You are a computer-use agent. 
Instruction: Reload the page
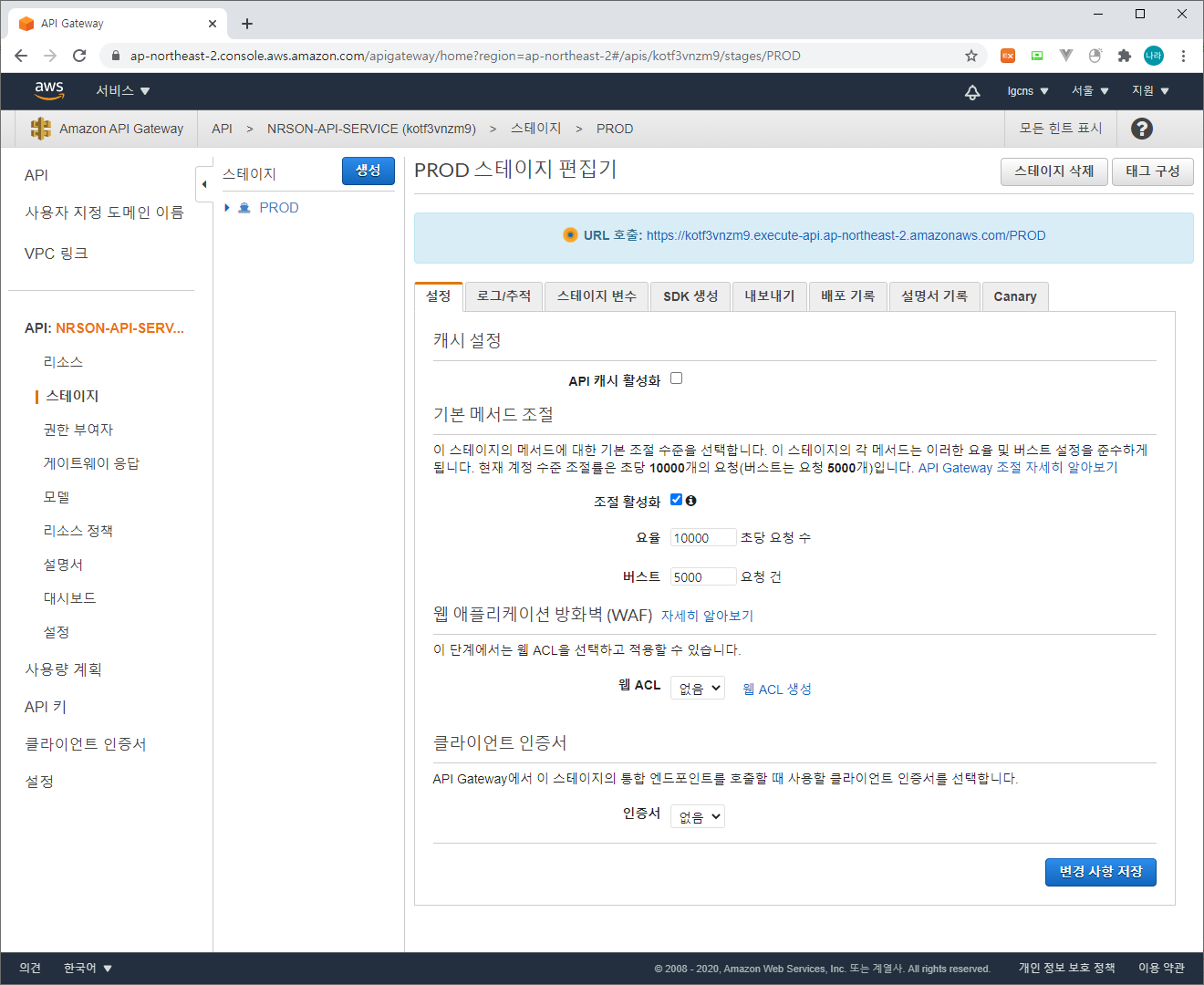point(79,56)
